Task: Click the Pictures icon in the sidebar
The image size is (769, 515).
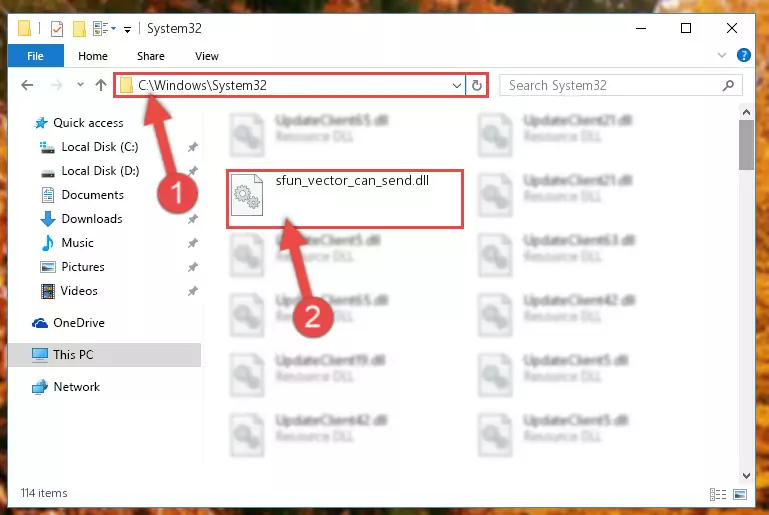Action: tap(48, 267)
